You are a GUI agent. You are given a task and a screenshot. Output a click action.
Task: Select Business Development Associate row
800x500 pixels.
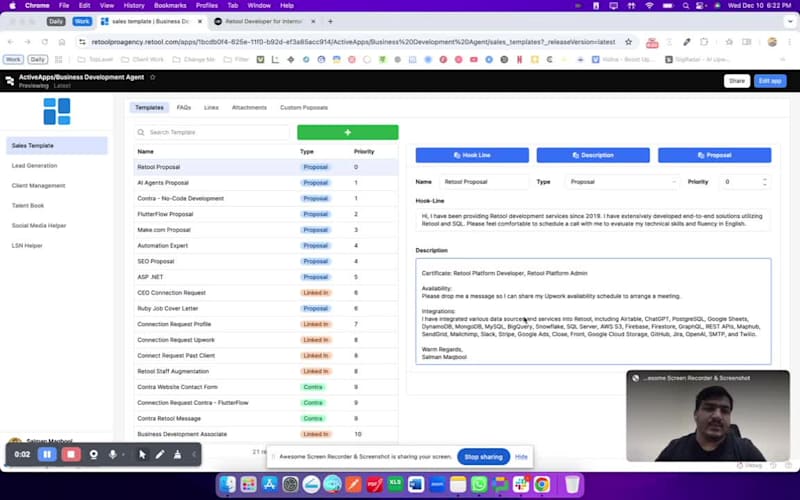point(265,434)
